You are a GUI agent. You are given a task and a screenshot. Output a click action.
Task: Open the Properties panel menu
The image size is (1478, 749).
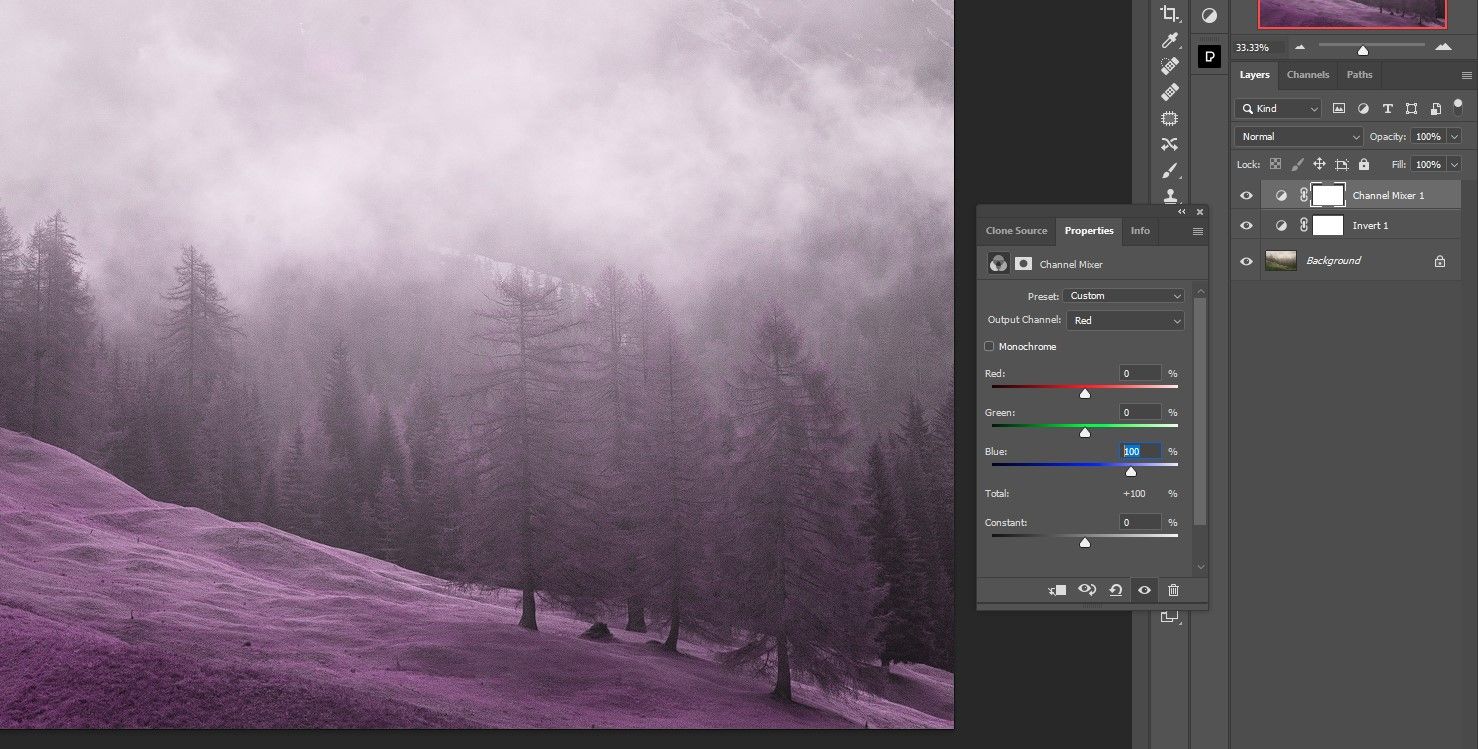tap(1198, 231)
